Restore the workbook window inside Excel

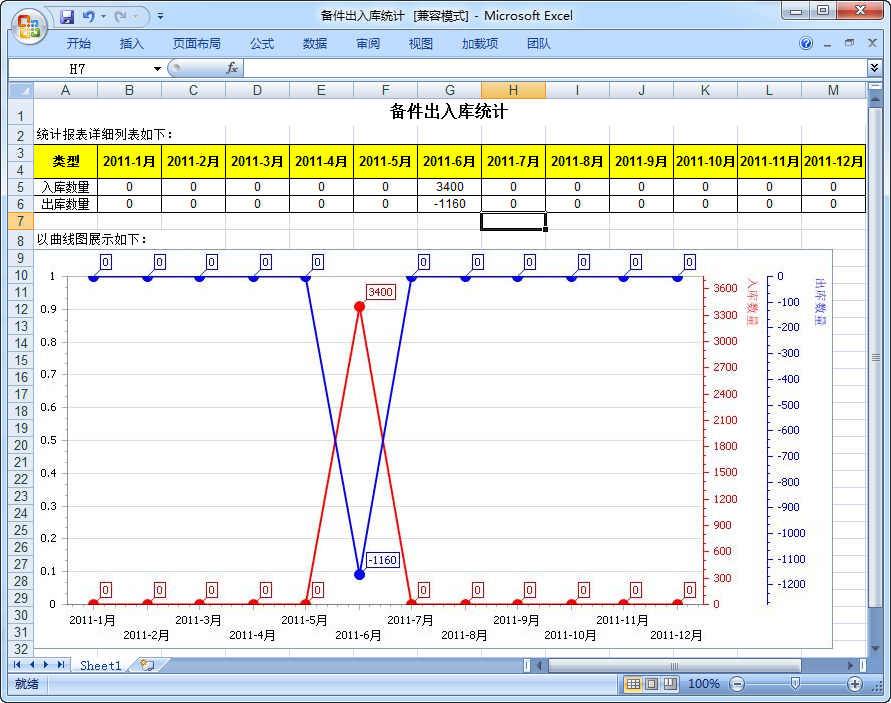850,43
